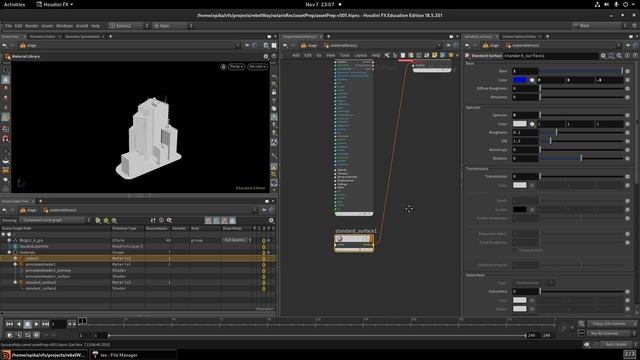Screen dimensions: 640x360
Task: Open the Houdini project window in taskbar
Action: point(44,355)
